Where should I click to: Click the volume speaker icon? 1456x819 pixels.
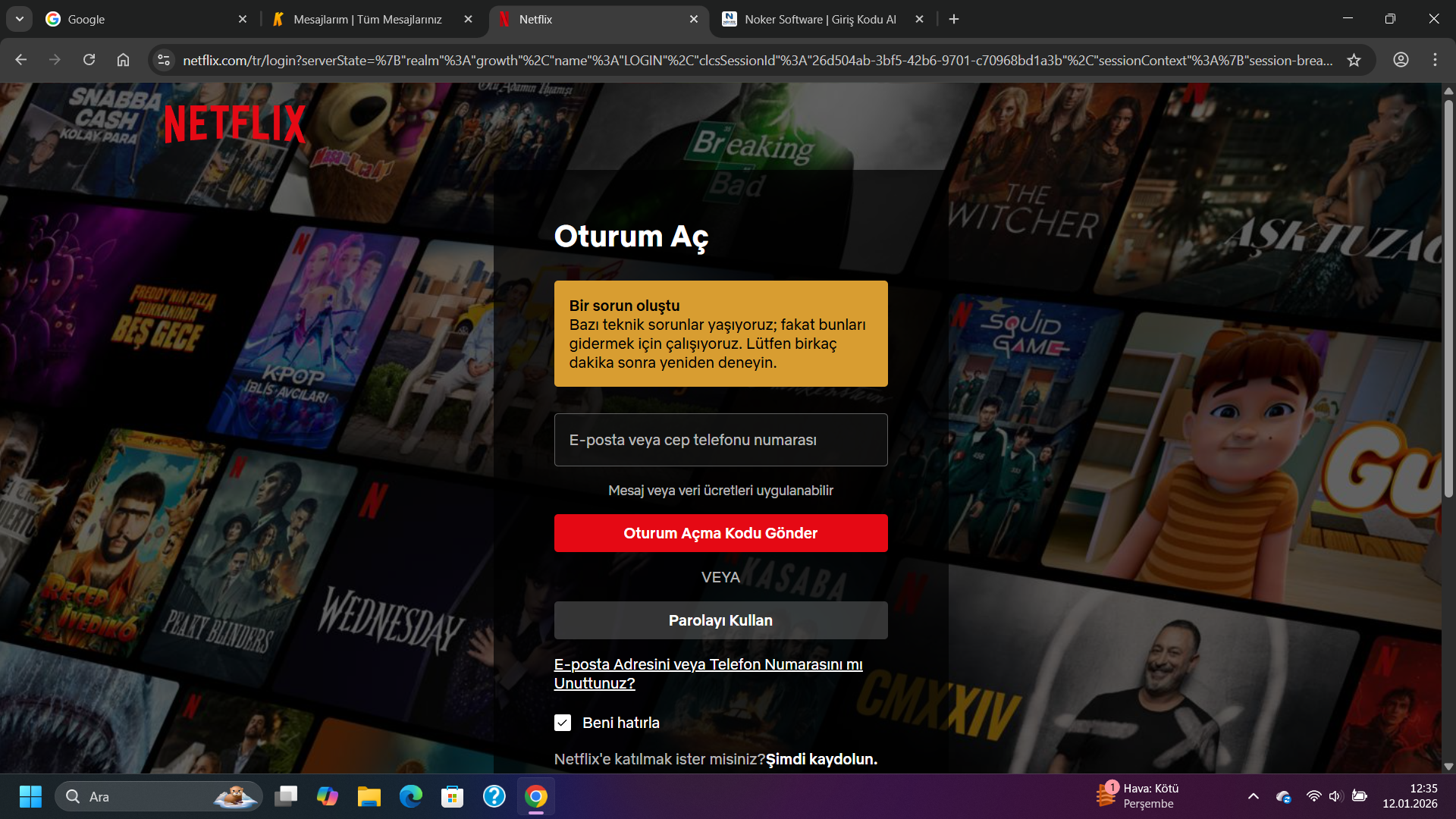pyautogui.click(x=1335, y=796)
